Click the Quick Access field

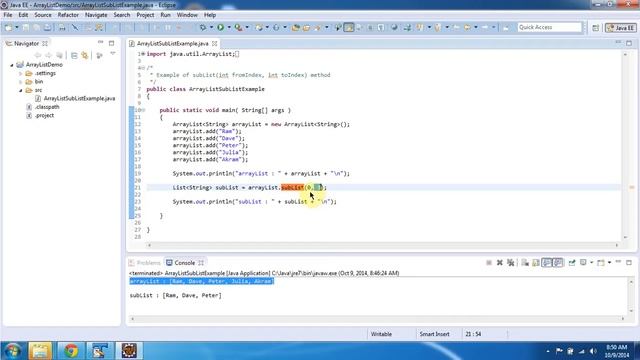(549, 27)
